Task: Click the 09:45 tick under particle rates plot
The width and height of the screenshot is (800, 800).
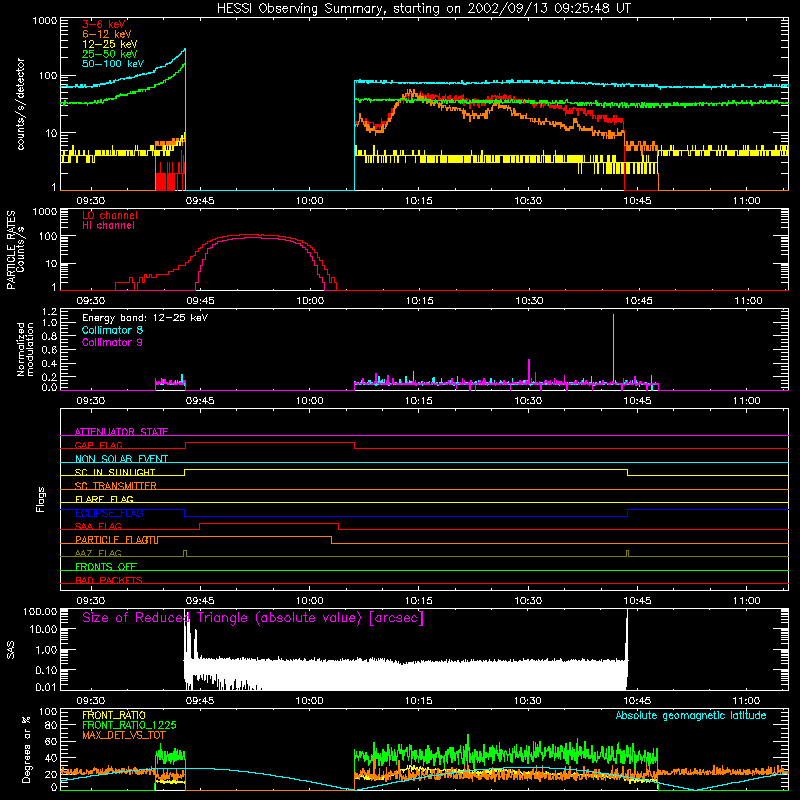Action: click(200, 301)
